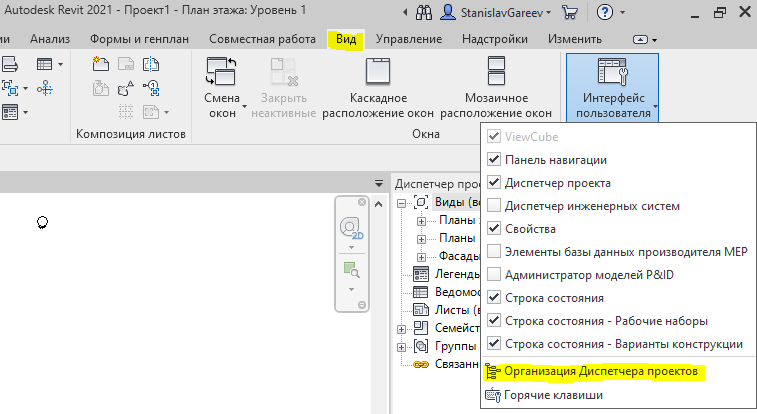This screenshot has width=757, height=414.
Task: Open the Надстройки tab
Action: pos(495,39)
